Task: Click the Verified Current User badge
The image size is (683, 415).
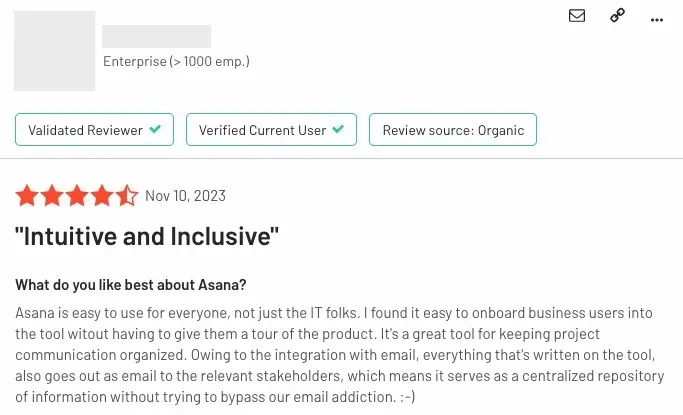Action: coord(271,130)
